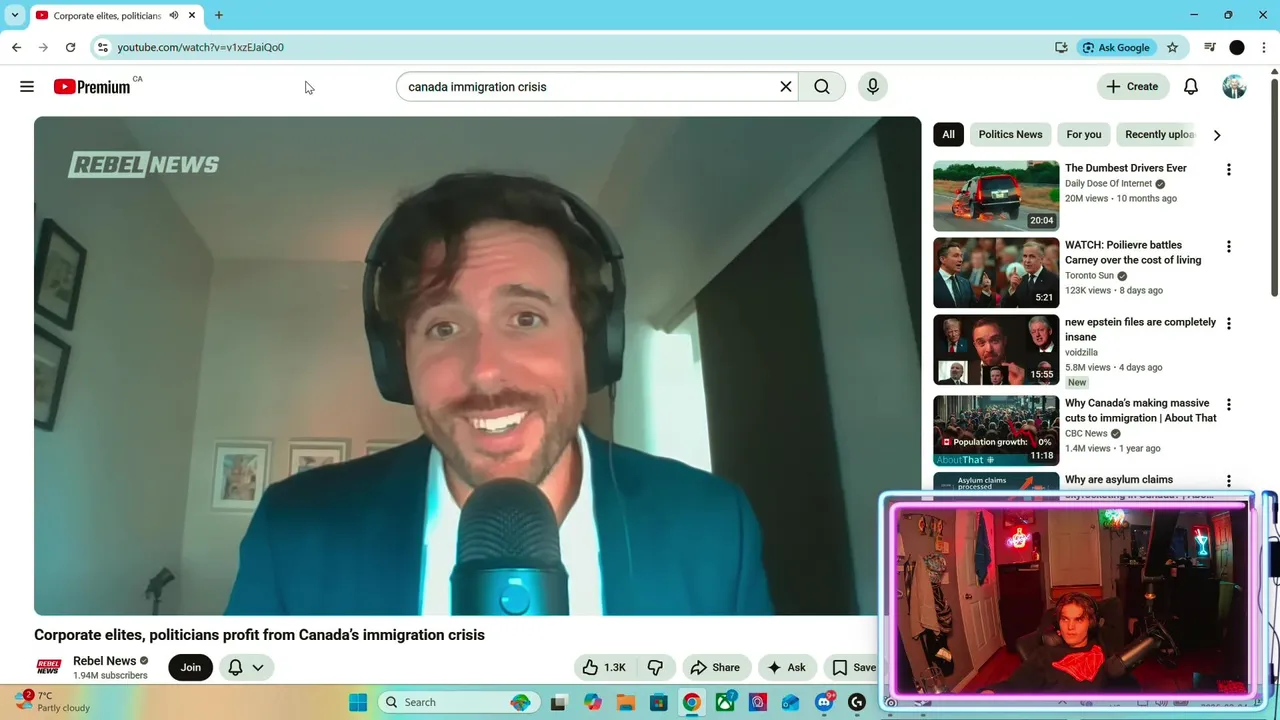Open the Windows Start menu
The image size is (1280, 720).
click(358, 702)
